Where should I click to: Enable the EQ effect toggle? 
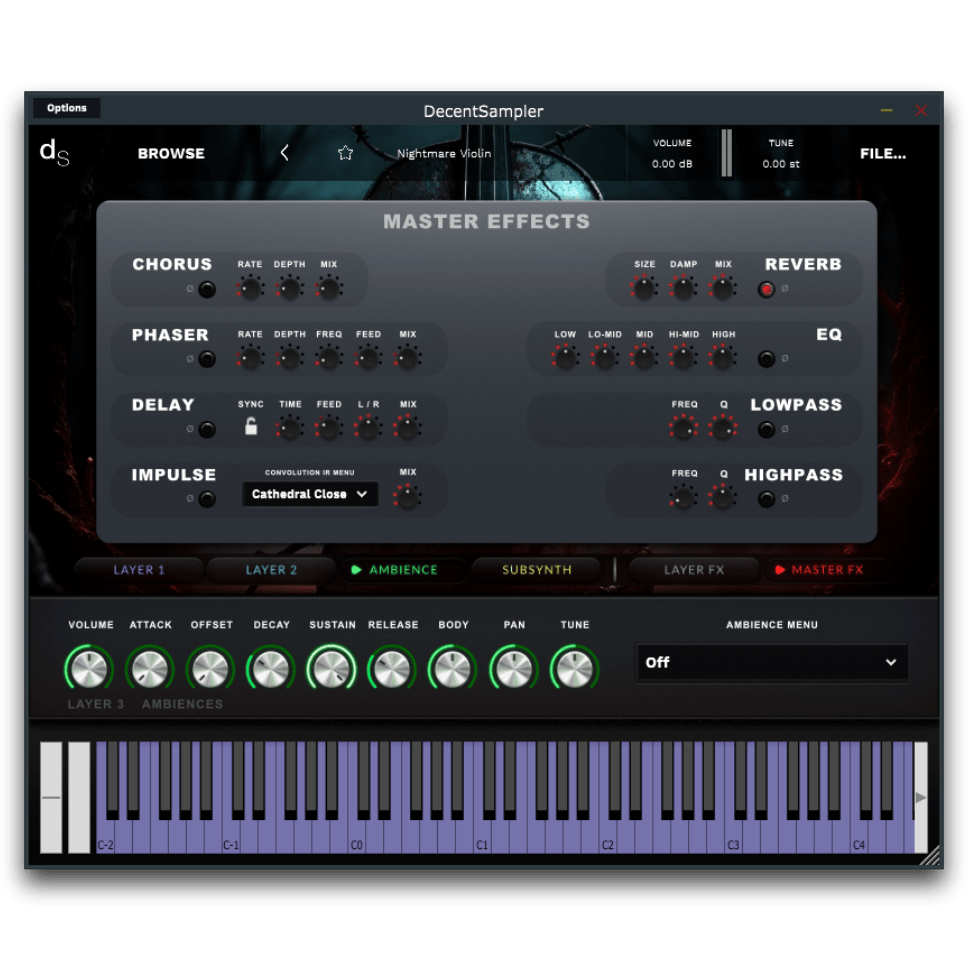click(766, 359)
